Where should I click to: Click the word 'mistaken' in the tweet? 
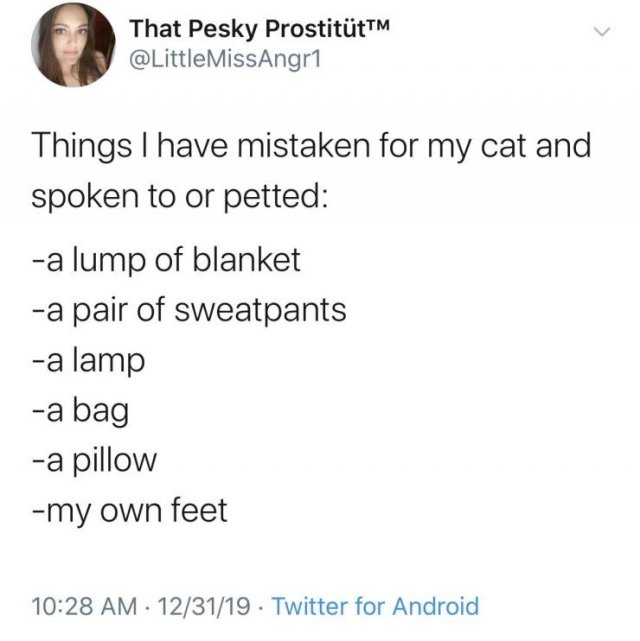(x=304, y=145)
